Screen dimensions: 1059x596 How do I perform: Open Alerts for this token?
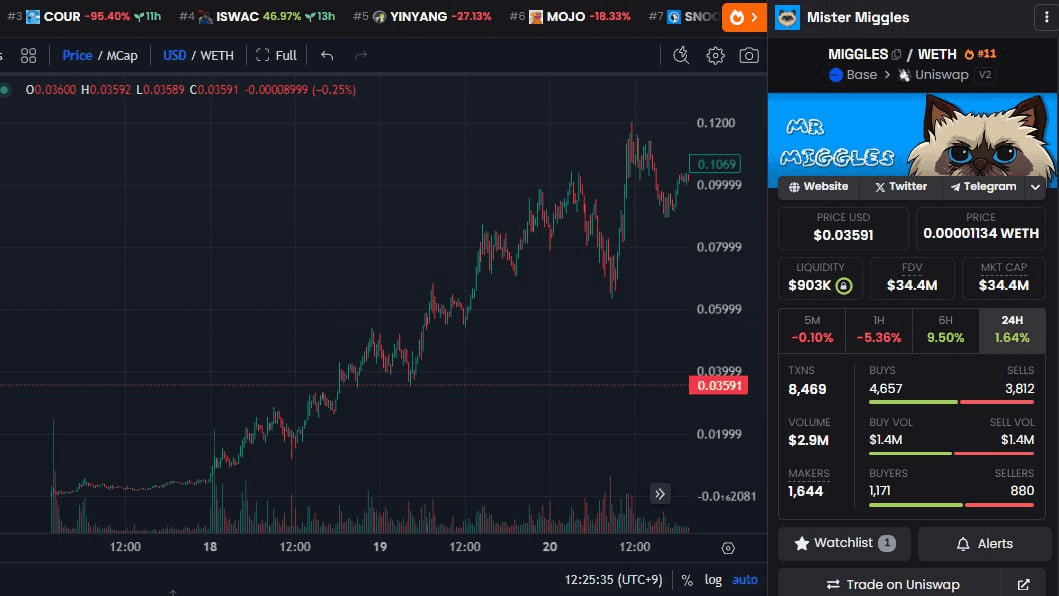(x=985, y=543)
